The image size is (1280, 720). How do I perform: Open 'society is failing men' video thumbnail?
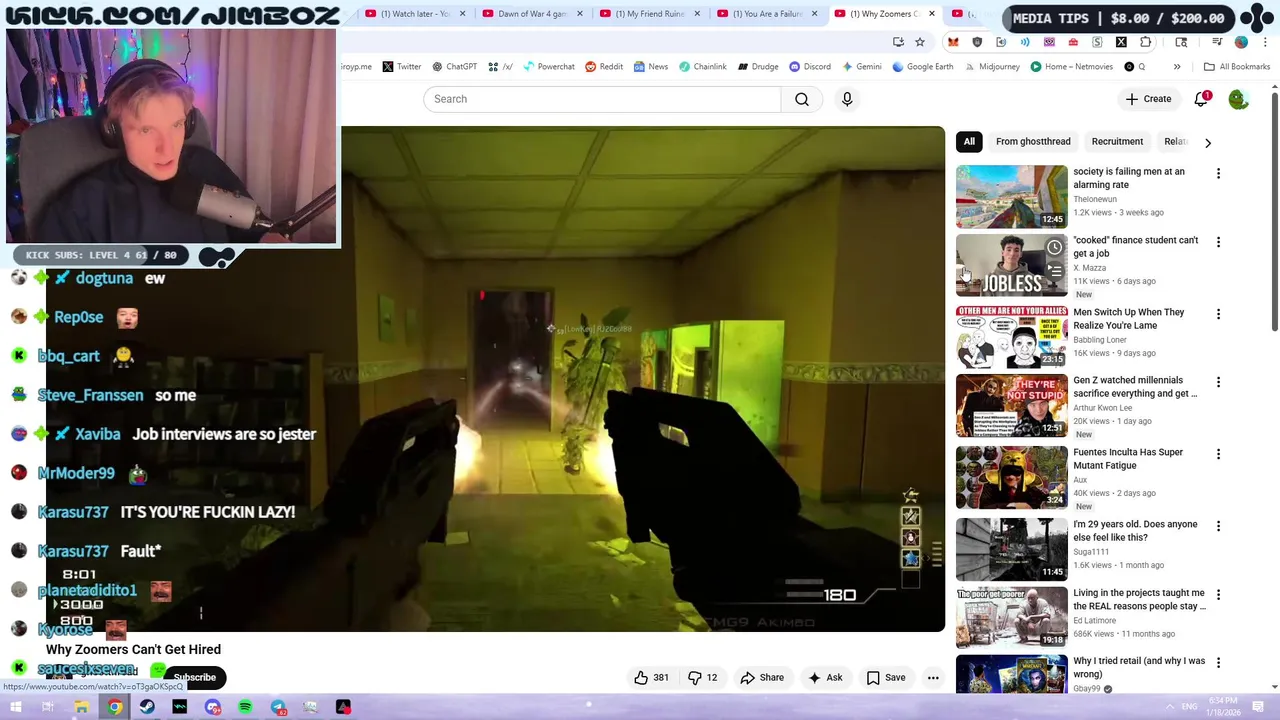pos(1011,196)
